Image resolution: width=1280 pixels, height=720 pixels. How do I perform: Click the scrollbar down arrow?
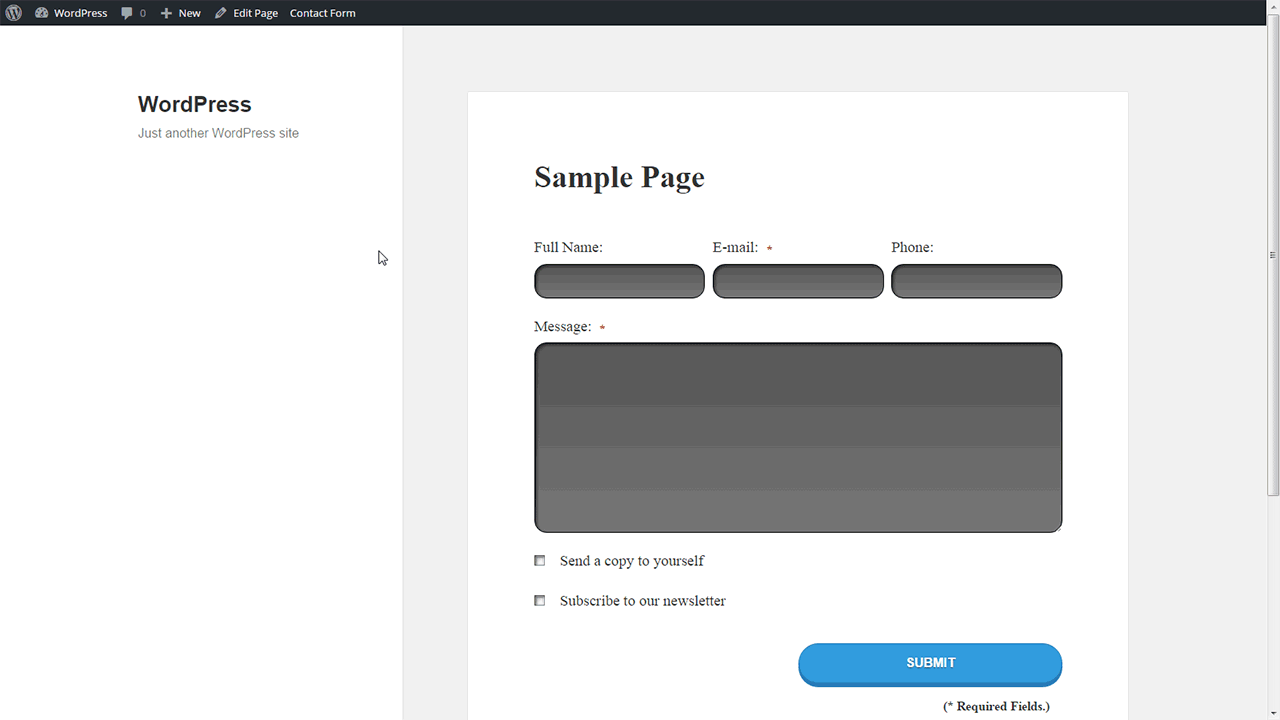[1273, 713]
